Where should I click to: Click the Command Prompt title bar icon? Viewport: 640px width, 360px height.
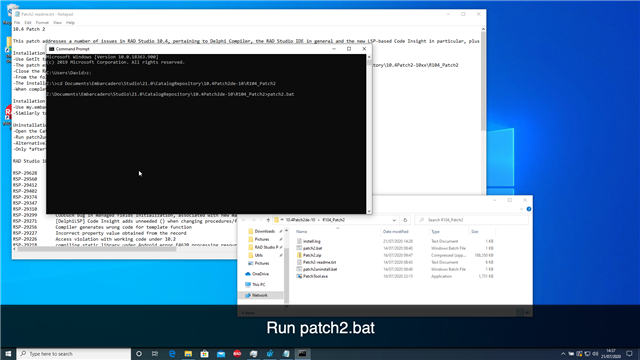[x=51, y=49]
